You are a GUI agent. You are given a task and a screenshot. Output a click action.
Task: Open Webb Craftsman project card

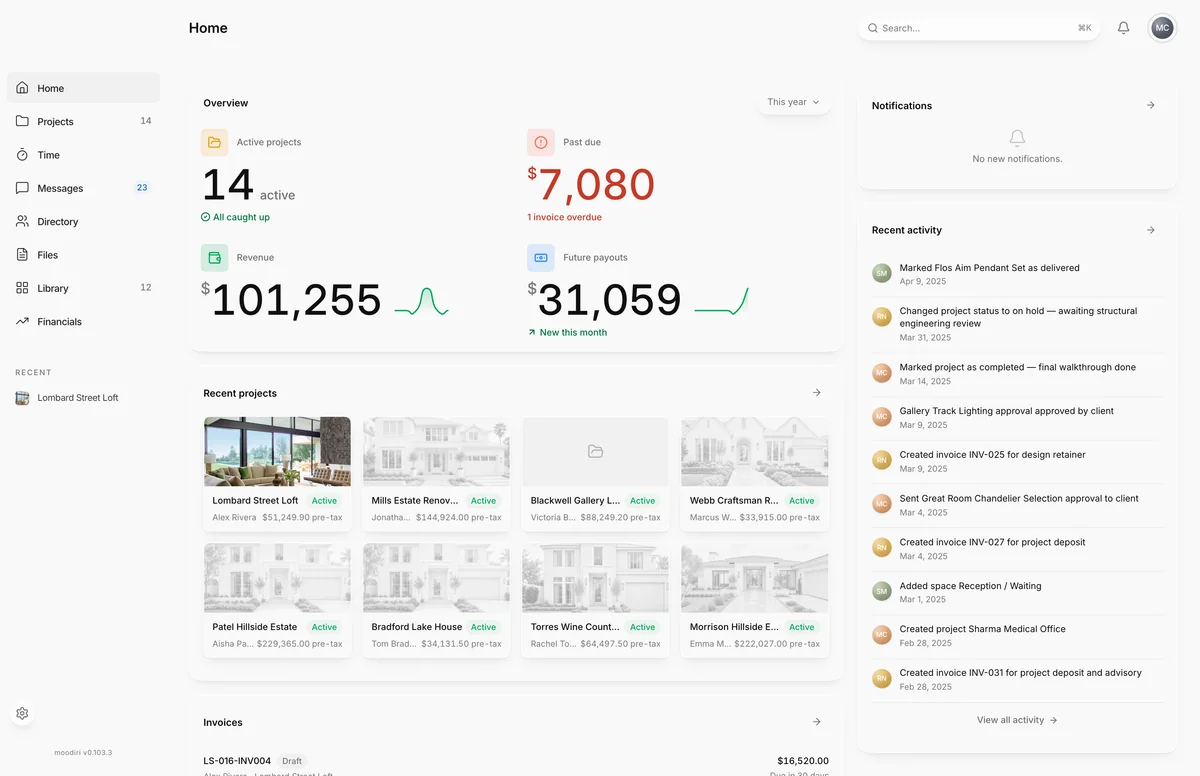755,474
